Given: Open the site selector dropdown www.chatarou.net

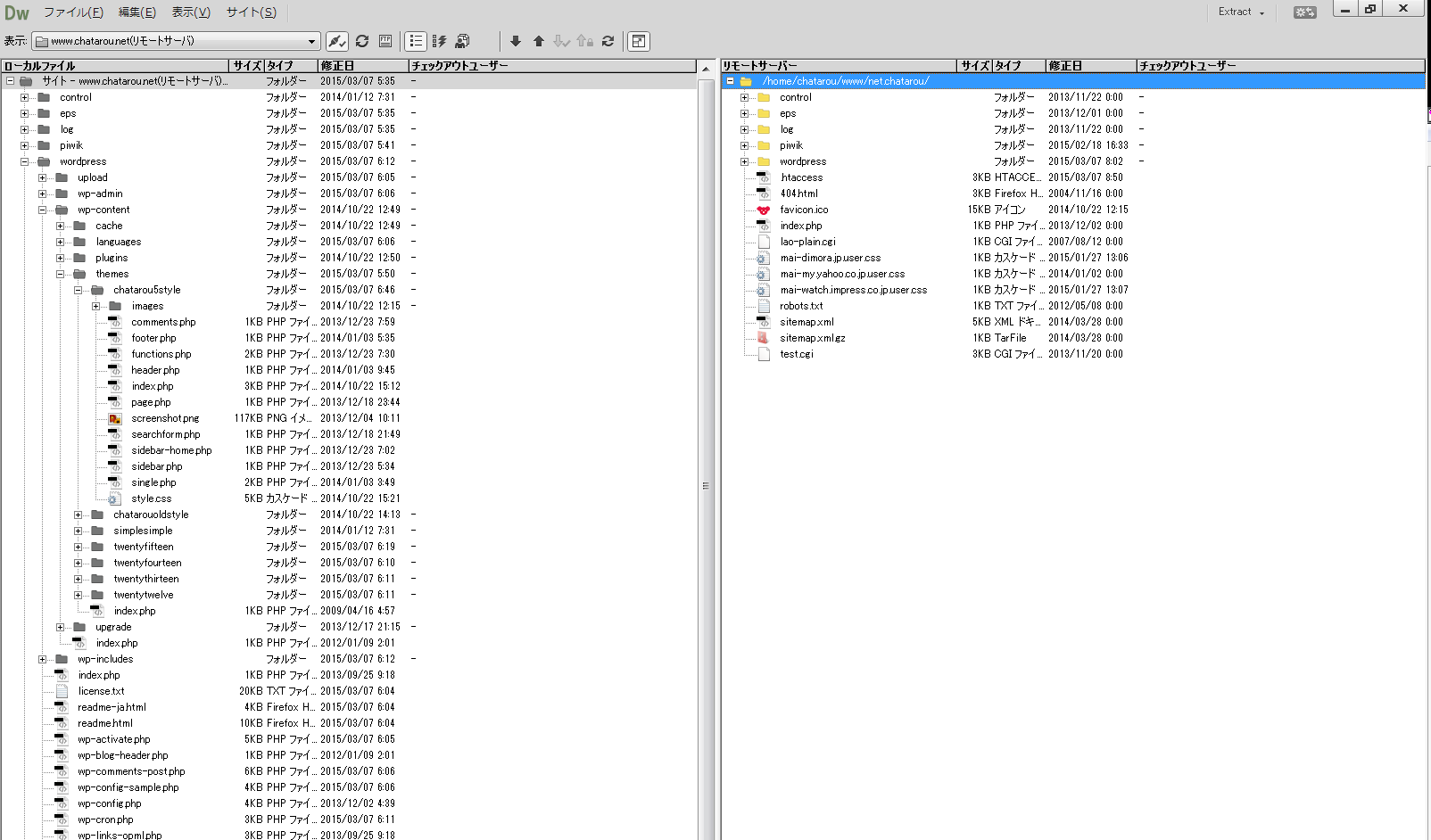Looking at the screenshot, I should click(177, 41).
